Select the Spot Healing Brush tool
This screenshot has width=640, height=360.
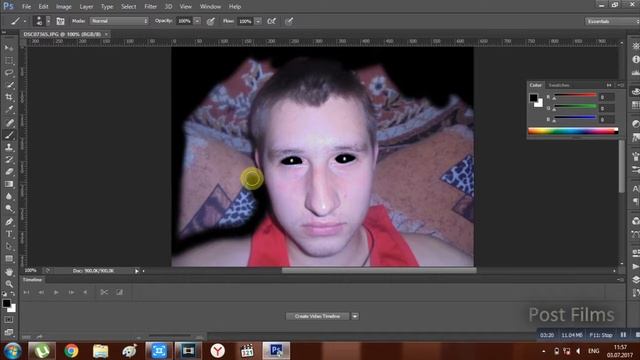tap(9, 122)
